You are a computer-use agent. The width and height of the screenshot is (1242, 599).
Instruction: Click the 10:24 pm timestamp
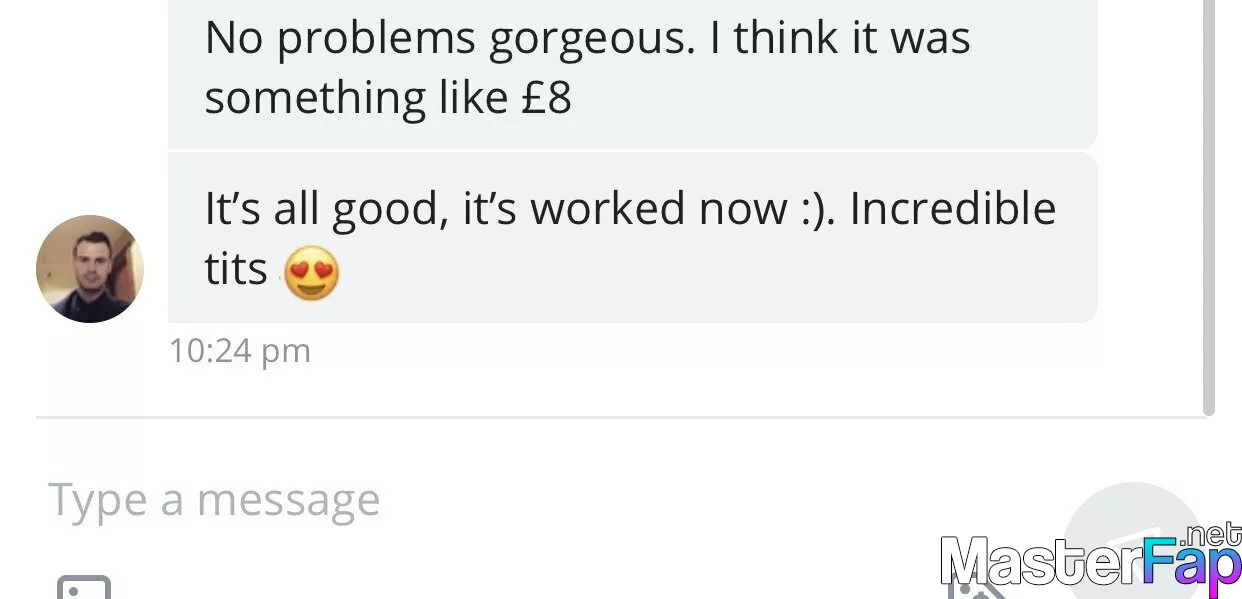click(x=240, y=351)
